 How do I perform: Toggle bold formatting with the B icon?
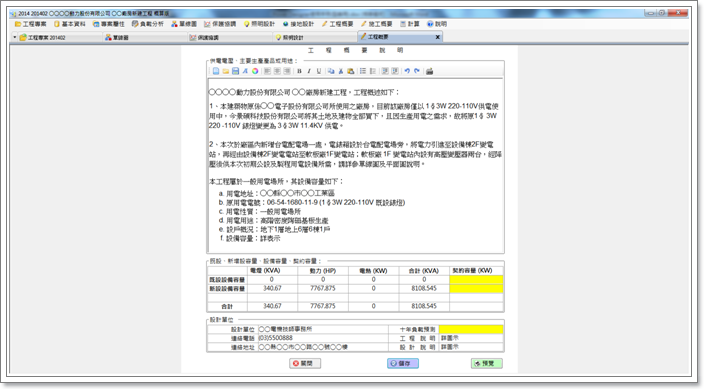click(299, 71)
